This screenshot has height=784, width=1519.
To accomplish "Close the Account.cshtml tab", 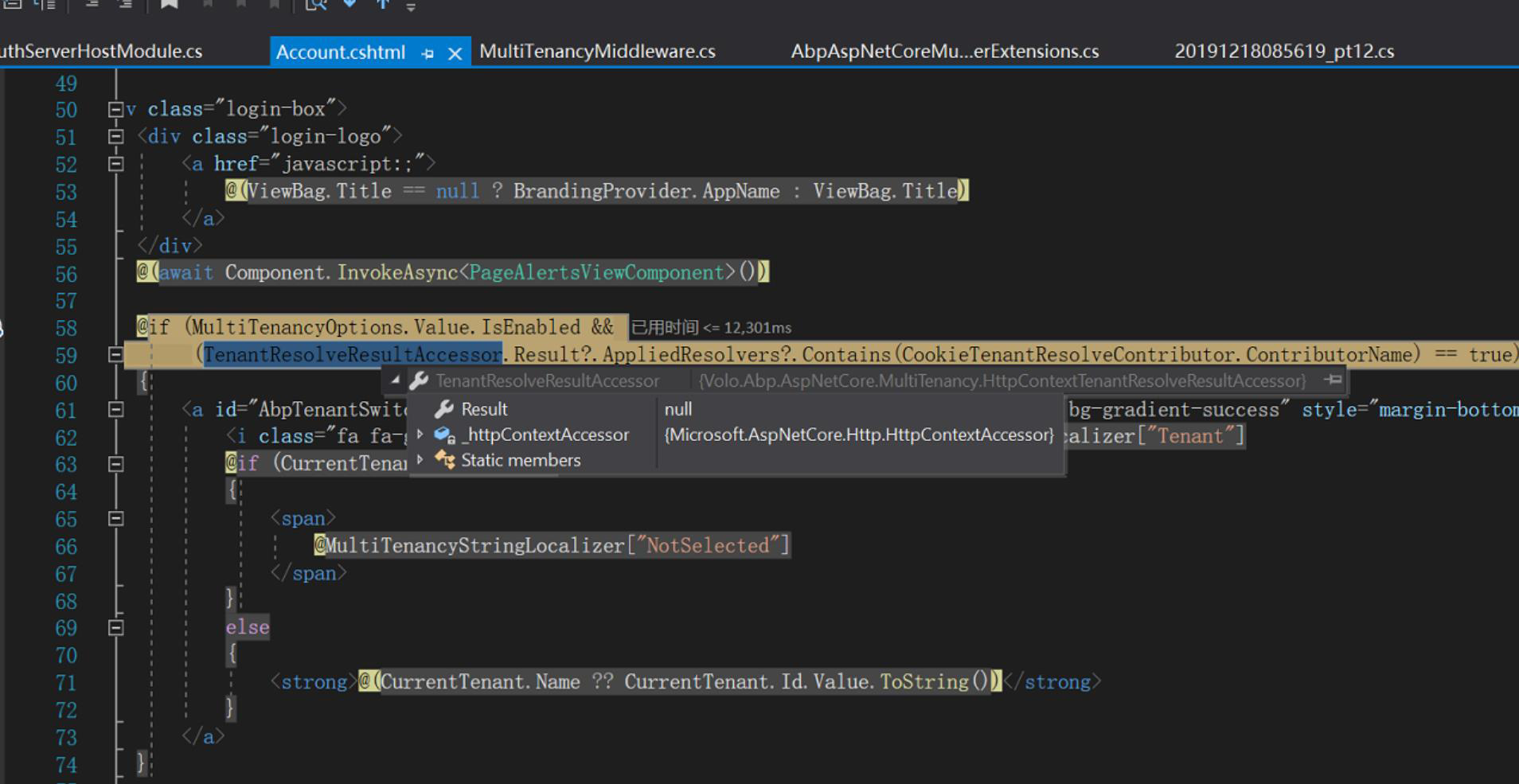I will (x=455, y=53).
